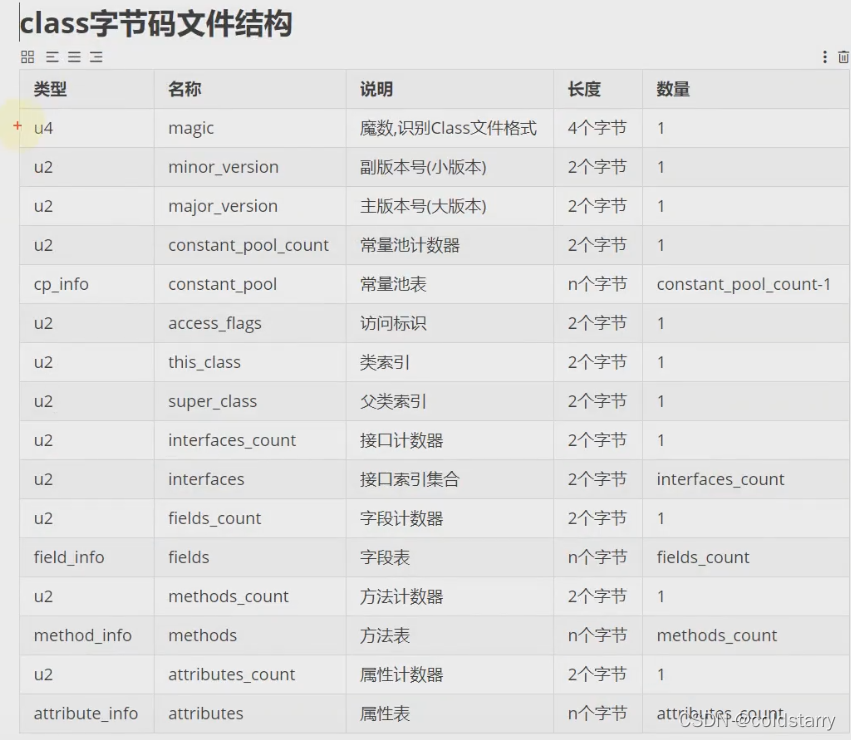Select the '名称' column header
The image size is (851, 740).
(185, 89)
